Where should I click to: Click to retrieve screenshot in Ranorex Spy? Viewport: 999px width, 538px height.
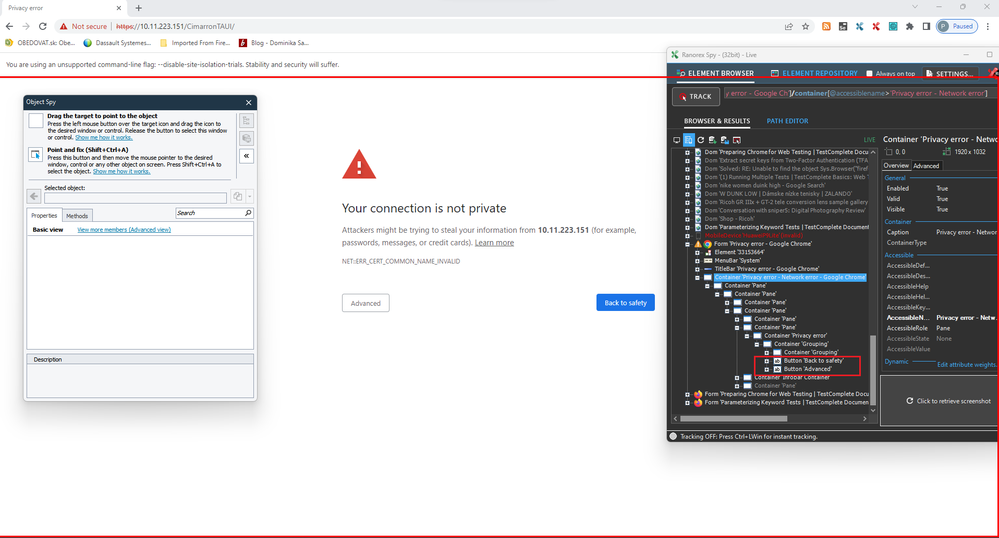(948, 401)
